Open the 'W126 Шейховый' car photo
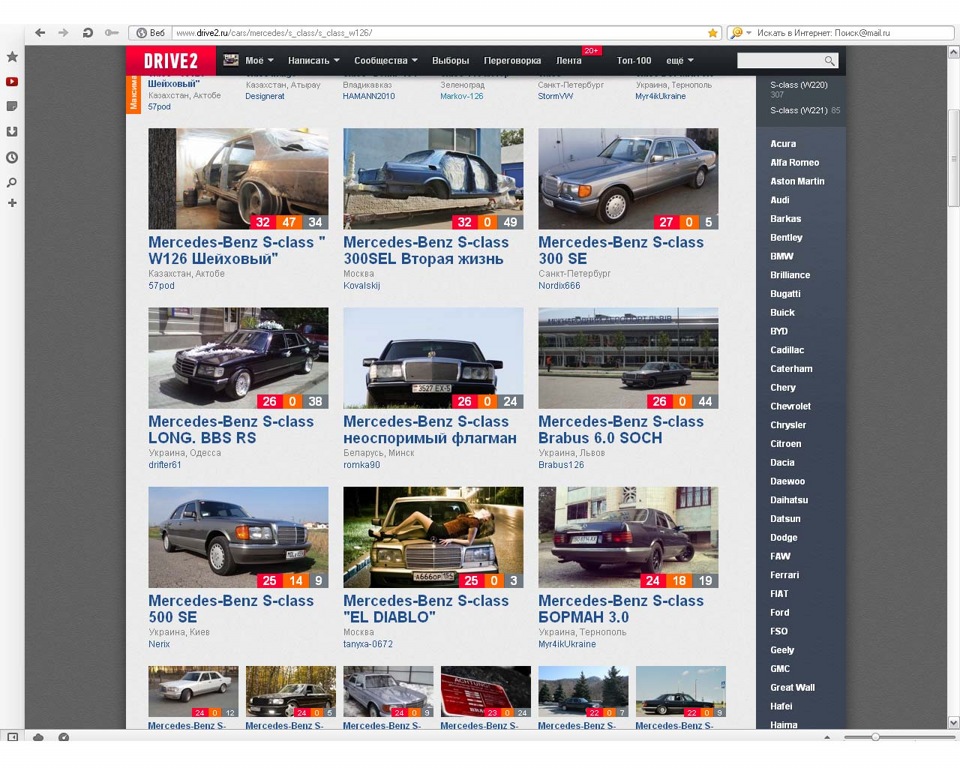 coord(238,179)
